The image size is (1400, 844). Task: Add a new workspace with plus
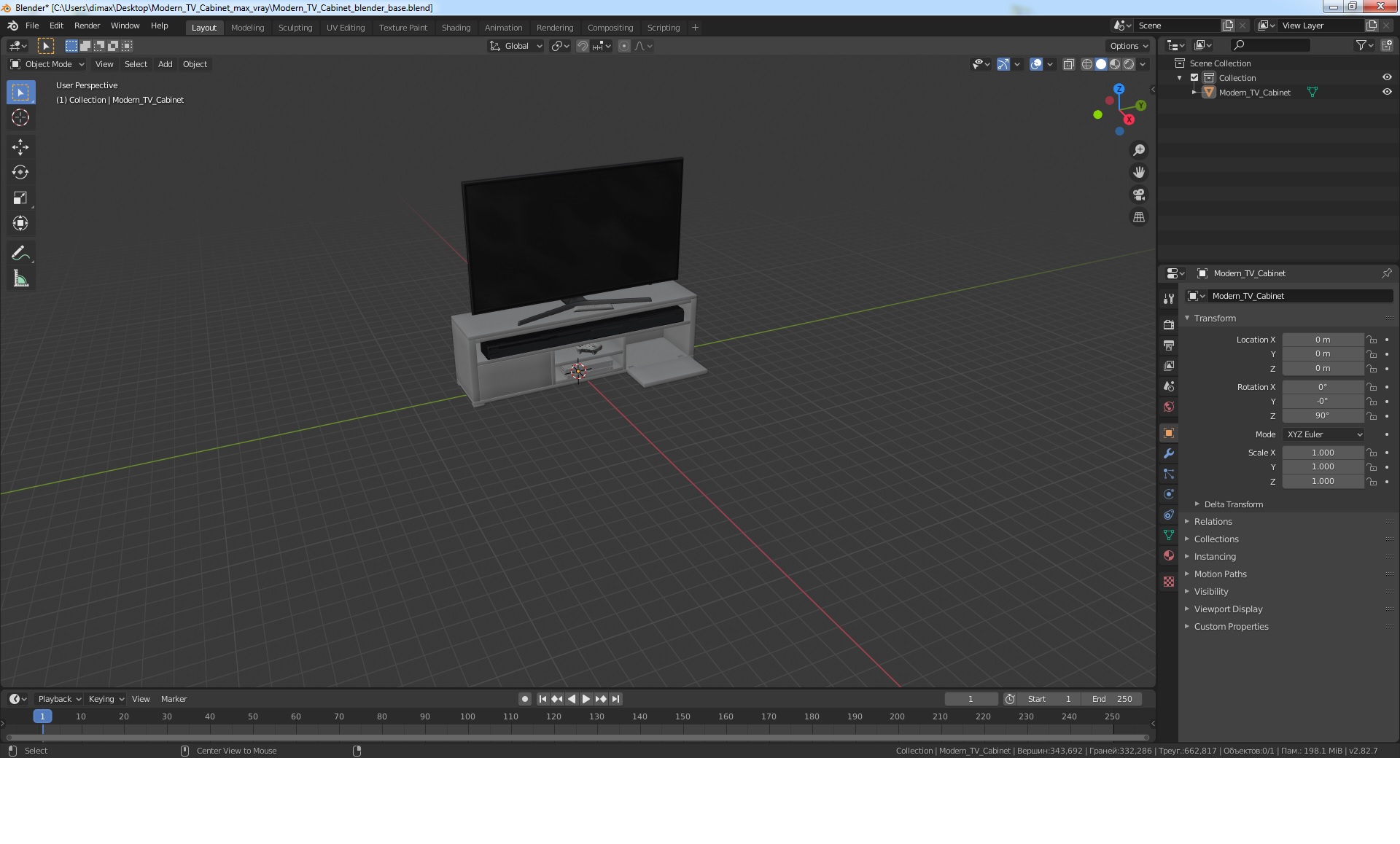point(695,28)
